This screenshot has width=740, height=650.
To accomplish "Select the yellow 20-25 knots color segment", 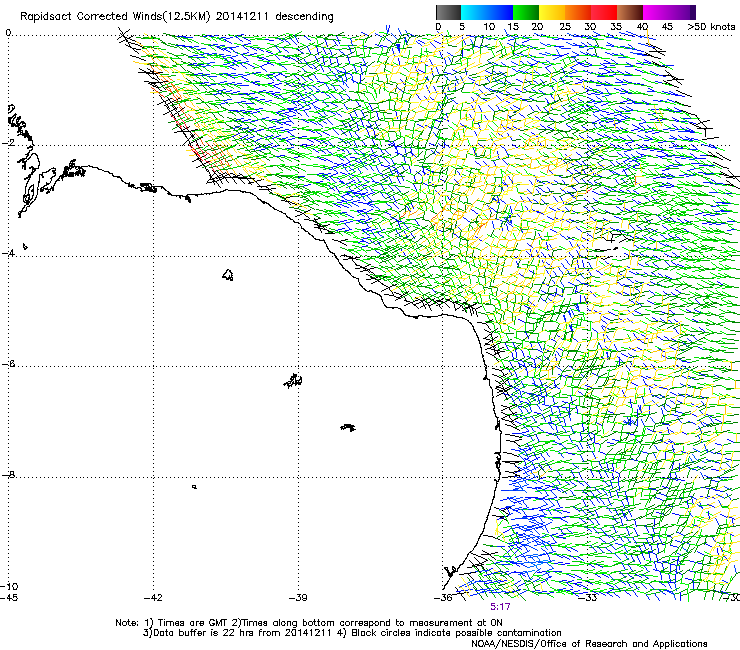I will [x=552, y=12].
